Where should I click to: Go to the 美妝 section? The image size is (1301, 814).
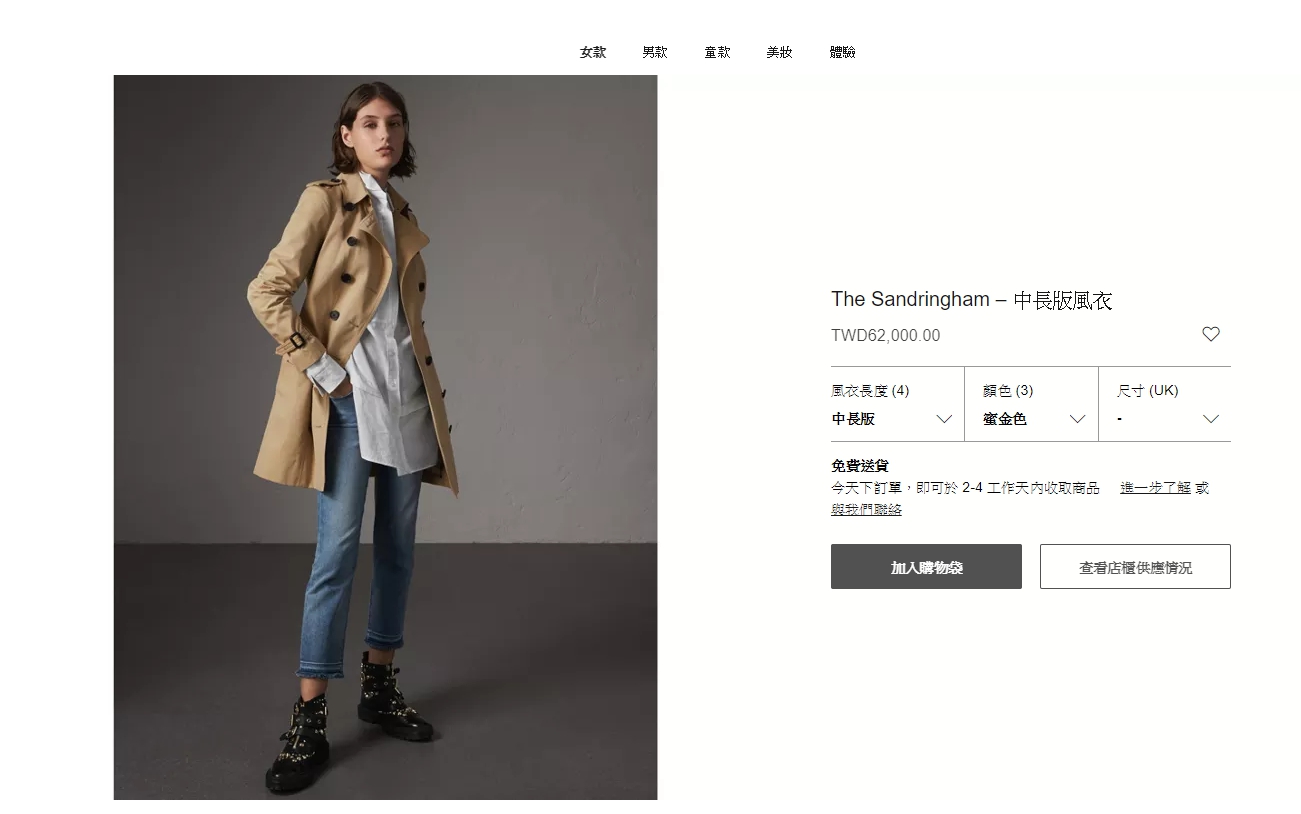tap(779, 52)
